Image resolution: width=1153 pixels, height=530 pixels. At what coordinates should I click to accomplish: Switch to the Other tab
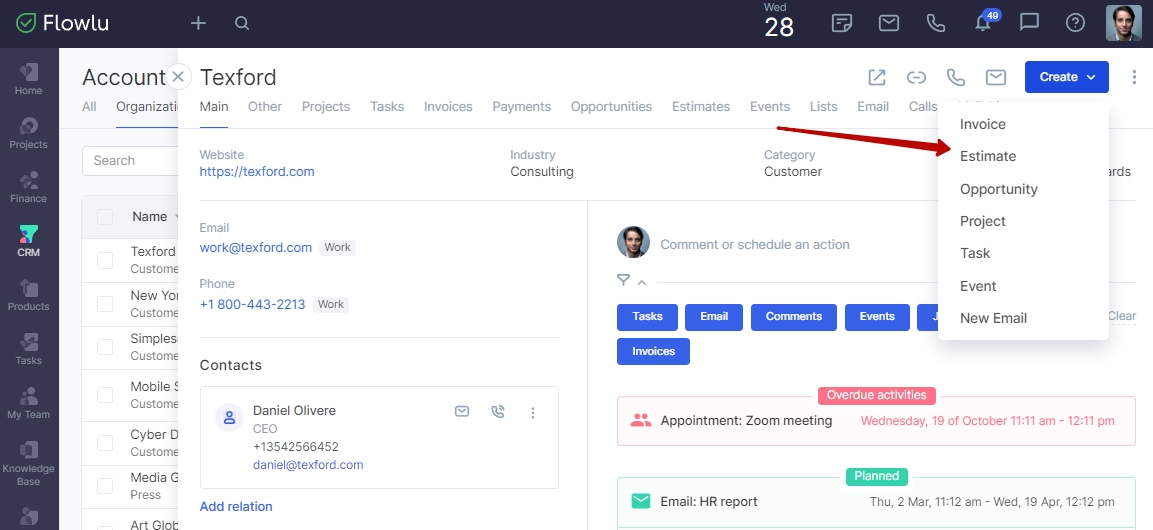point(265,107)
